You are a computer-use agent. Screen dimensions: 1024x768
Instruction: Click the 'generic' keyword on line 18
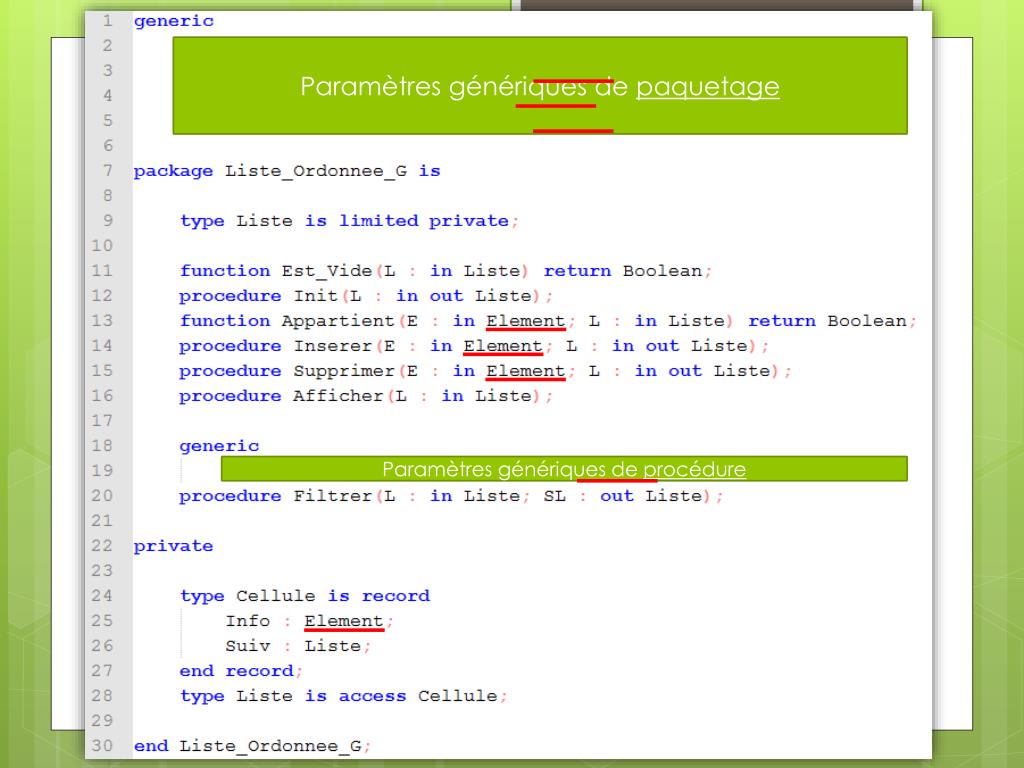click(219, 446)
